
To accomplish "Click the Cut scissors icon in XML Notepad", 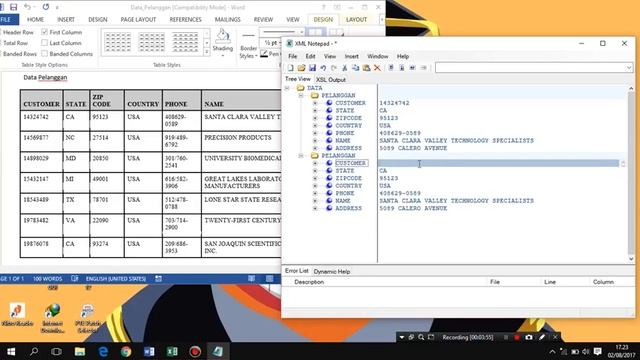I will pyautogui.click(x=344, y=68).
